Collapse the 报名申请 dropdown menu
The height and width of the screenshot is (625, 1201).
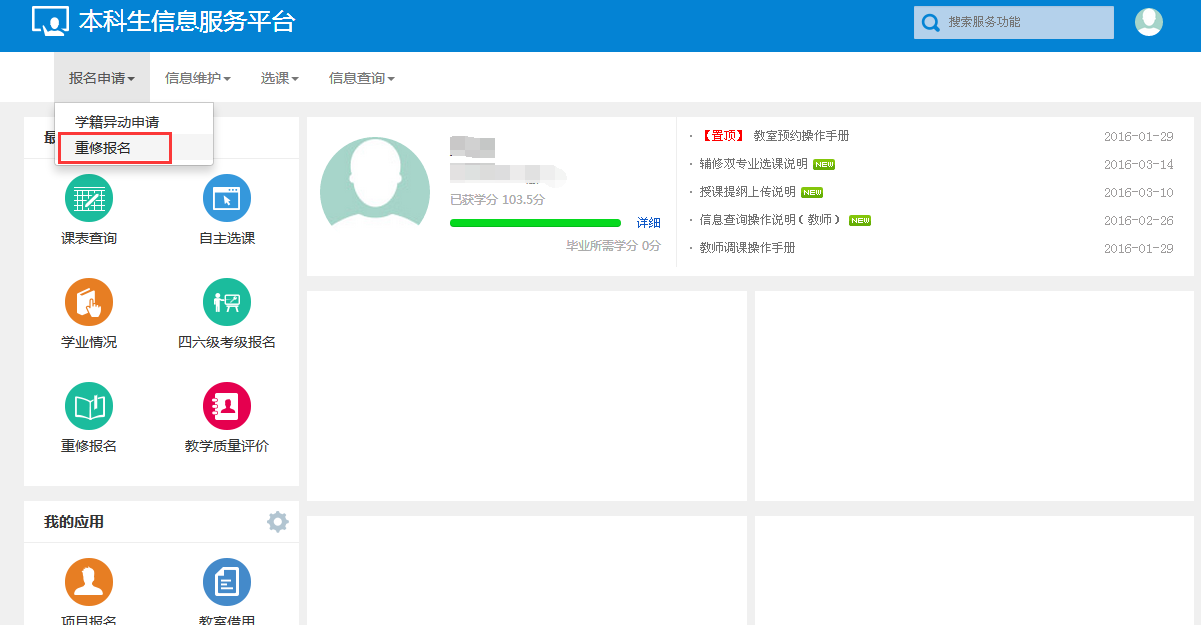pyautogui.click(x=102, y=78)
